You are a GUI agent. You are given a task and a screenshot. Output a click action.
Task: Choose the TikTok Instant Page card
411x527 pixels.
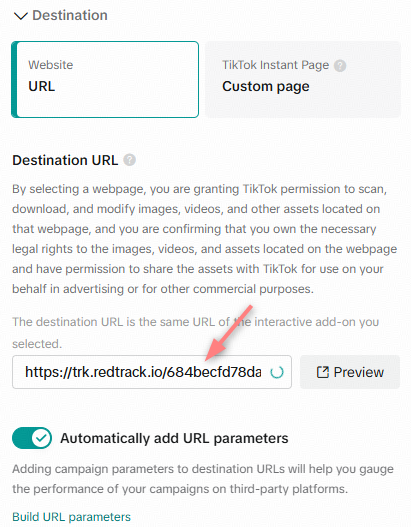tap(303, 79)
